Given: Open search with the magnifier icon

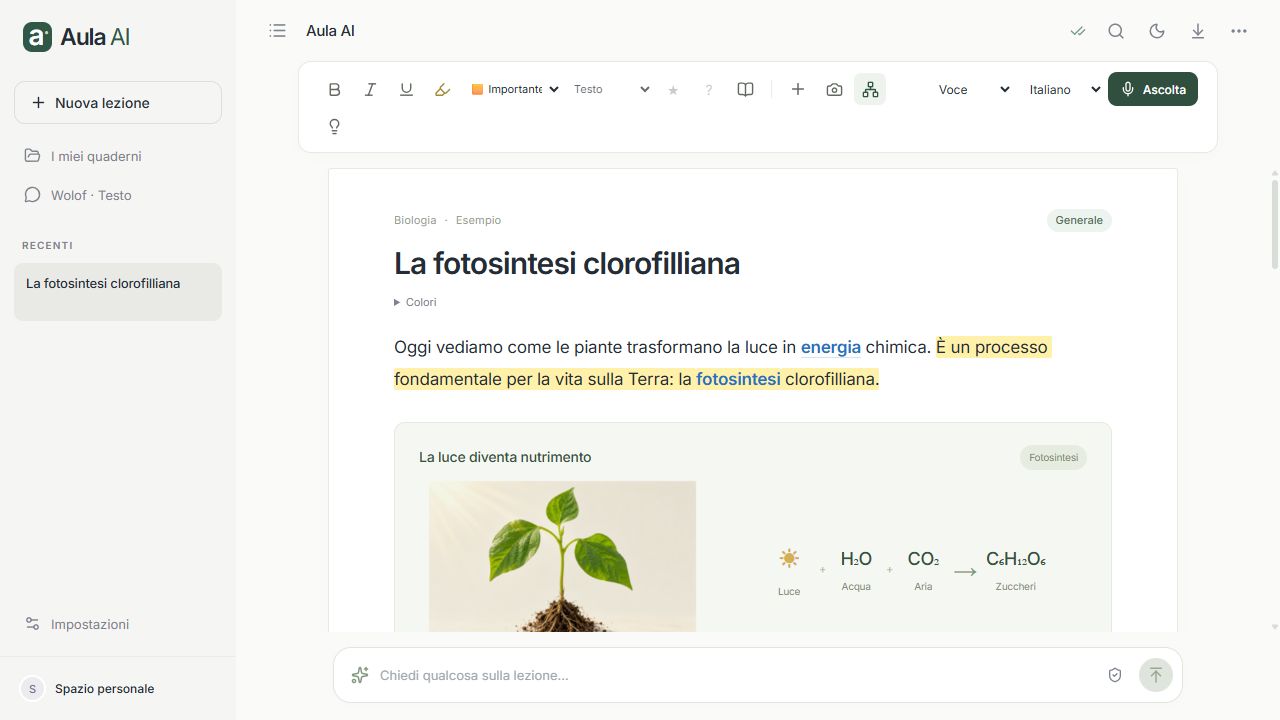Looking at the screenshot, I should tap(1116, 31).
